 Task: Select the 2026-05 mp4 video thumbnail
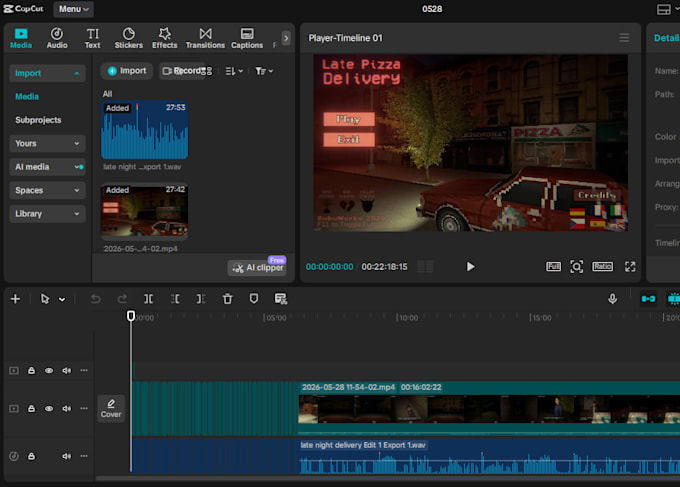click(144, 212)
